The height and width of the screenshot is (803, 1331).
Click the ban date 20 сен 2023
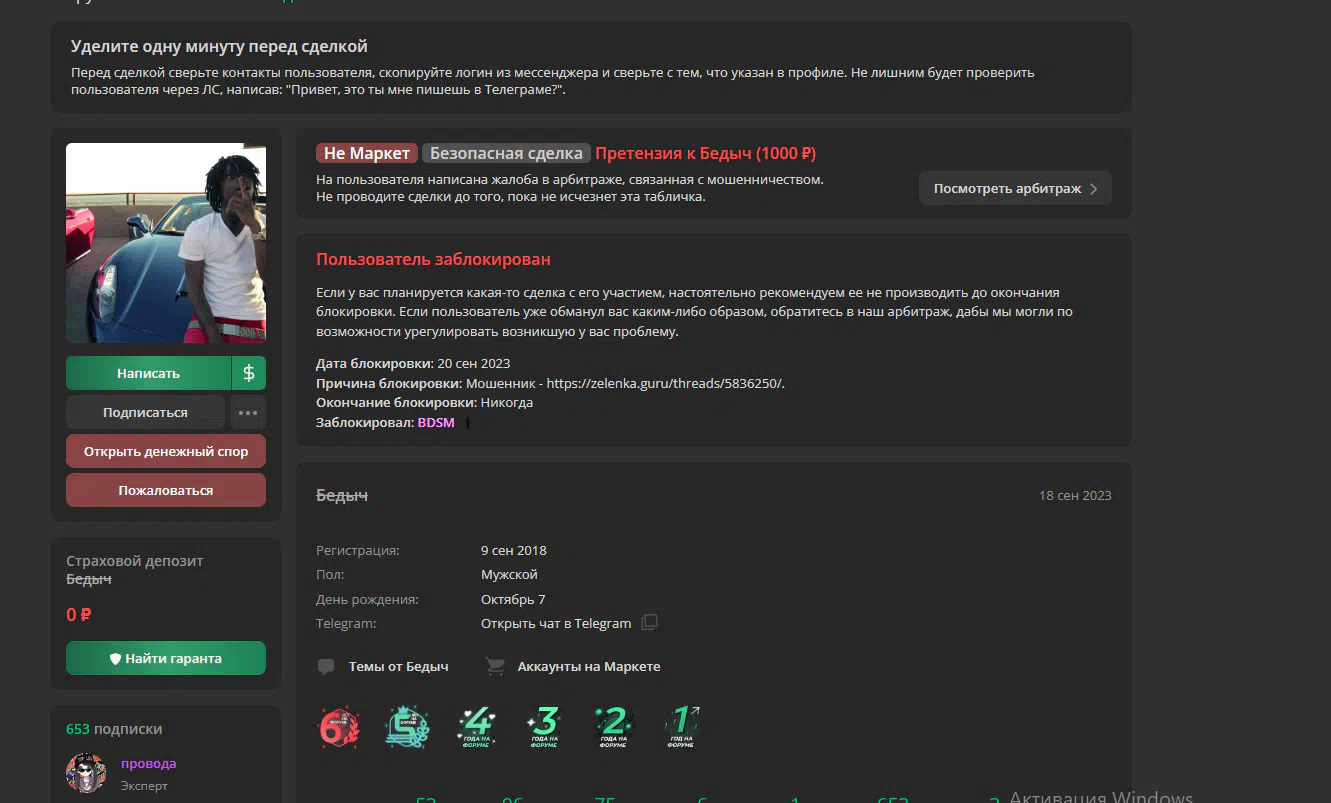click(474, 363)
